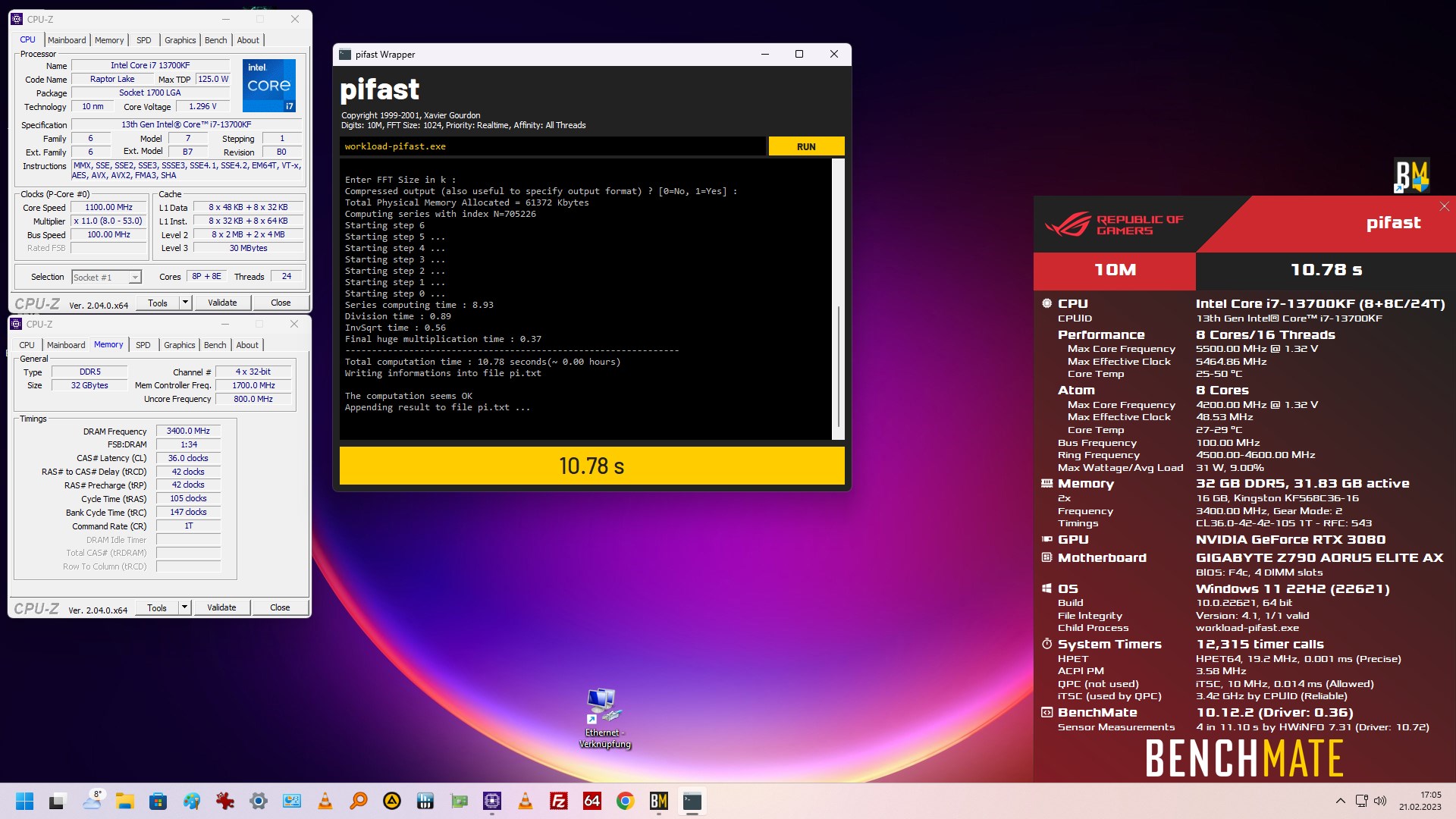Click Validate in the lower CPU-Z window

pos(221,607)
